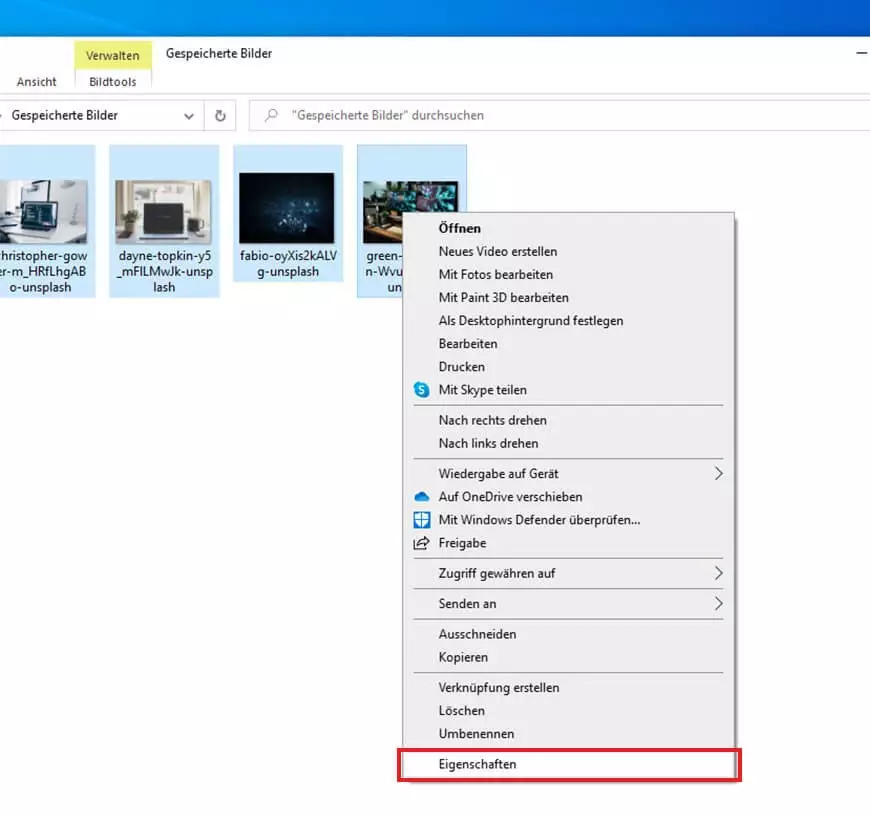The image size is (870, 815).
Task: Click the Windows Defender shield icon
Action: 421,520
